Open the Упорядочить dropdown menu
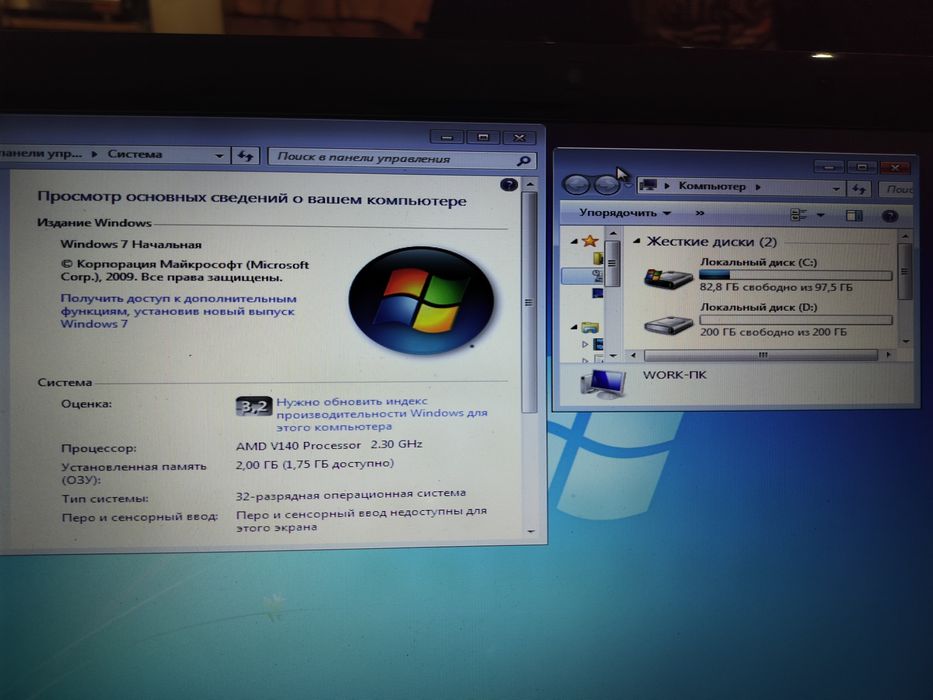The image size is (933, 700). click(625, 212)
